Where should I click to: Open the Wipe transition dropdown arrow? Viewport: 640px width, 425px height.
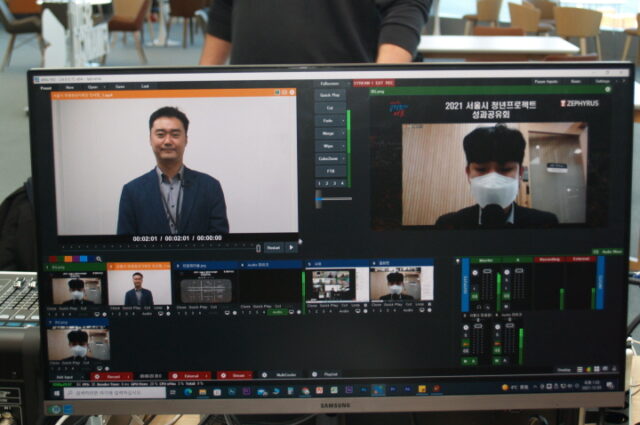coord(343,146)
